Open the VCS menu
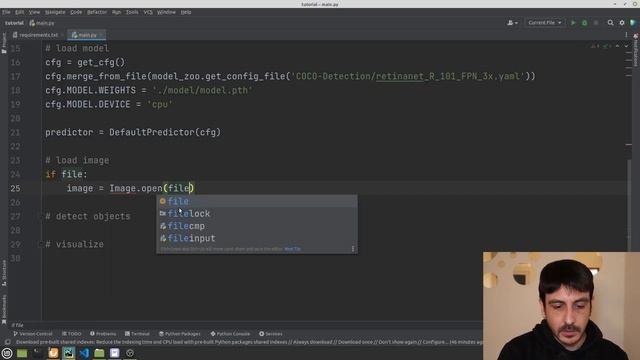Image resolution: width=640 pixels, height=360 pixels. tap(148, 12)
